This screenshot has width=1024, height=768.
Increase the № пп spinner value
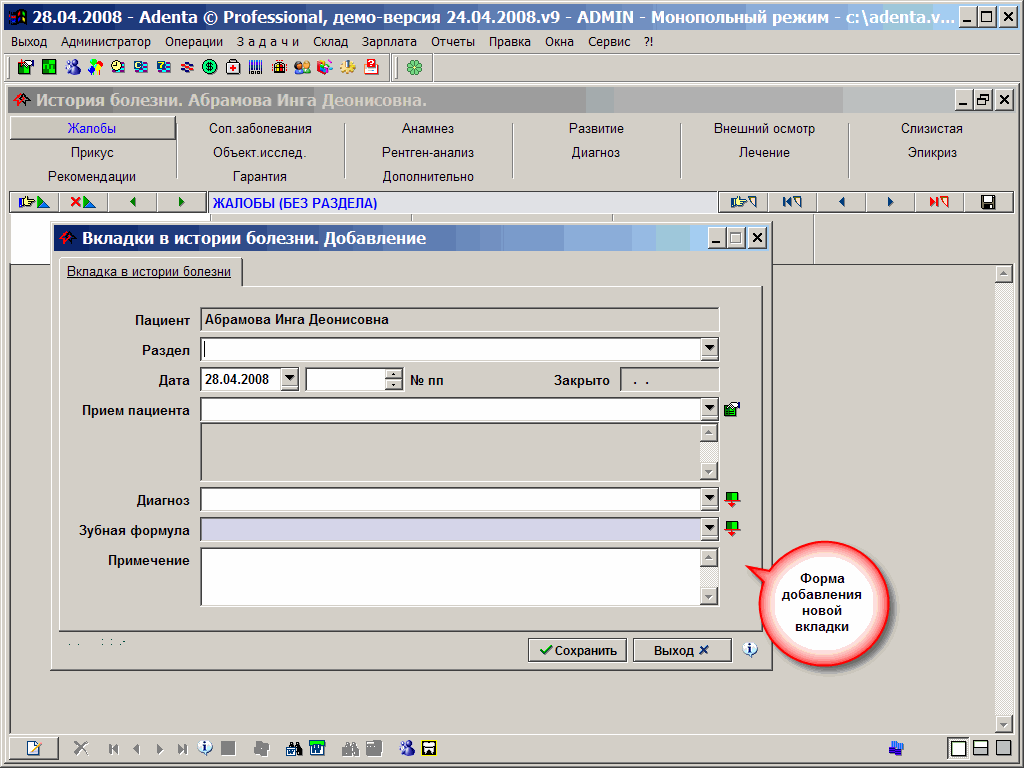(x=394, y=375)
